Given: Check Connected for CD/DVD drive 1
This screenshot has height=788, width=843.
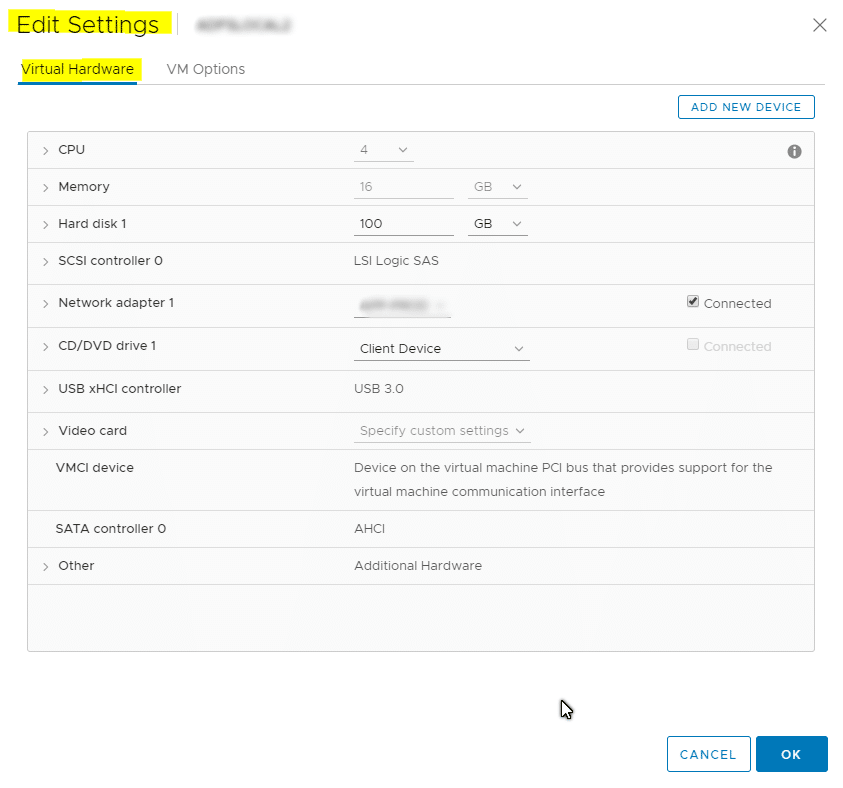Looking at the screenshot, I should [693, 344].
